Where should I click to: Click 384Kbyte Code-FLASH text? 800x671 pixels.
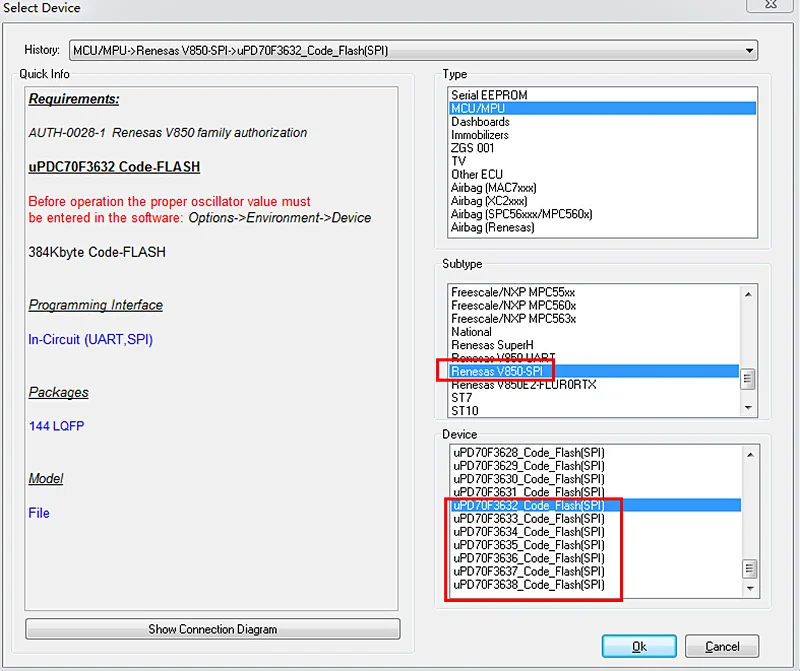pos(97,252)
